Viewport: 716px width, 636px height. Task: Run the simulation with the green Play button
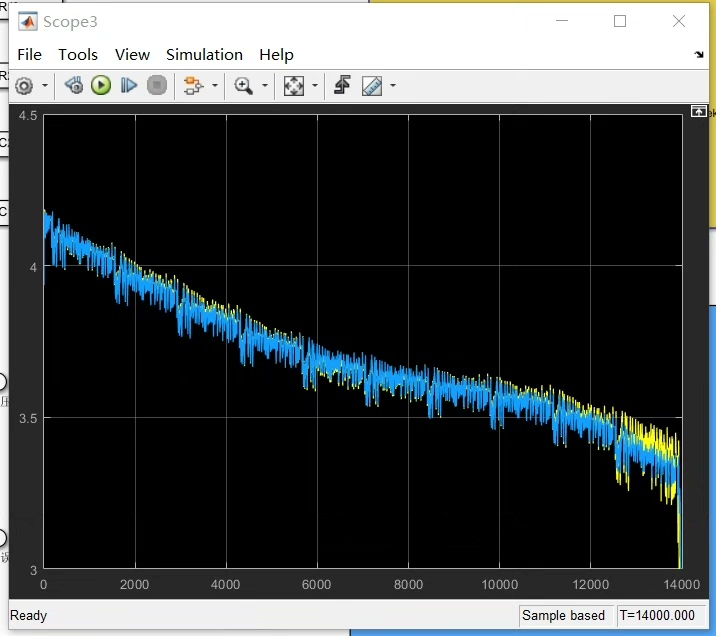pyautogui.click(x=101, y=85)
